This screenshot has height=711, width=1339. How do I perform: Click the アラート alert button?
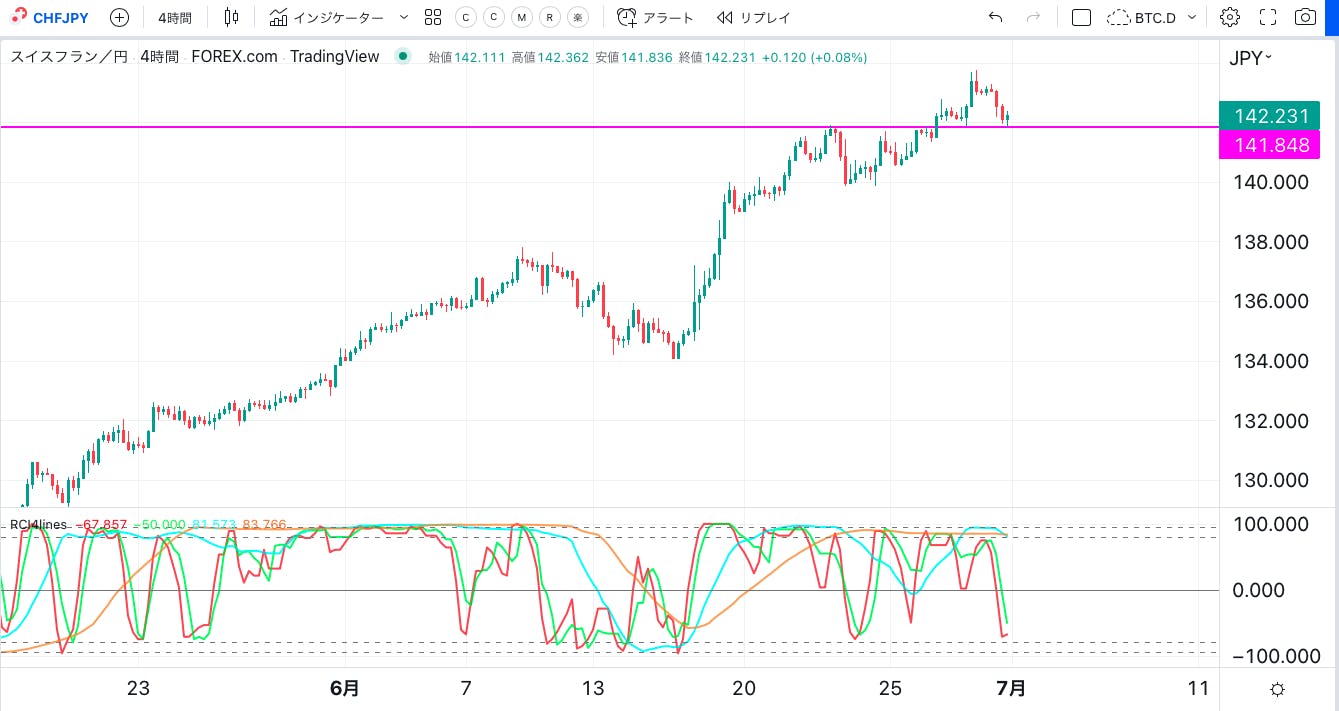tap(655, 17)
